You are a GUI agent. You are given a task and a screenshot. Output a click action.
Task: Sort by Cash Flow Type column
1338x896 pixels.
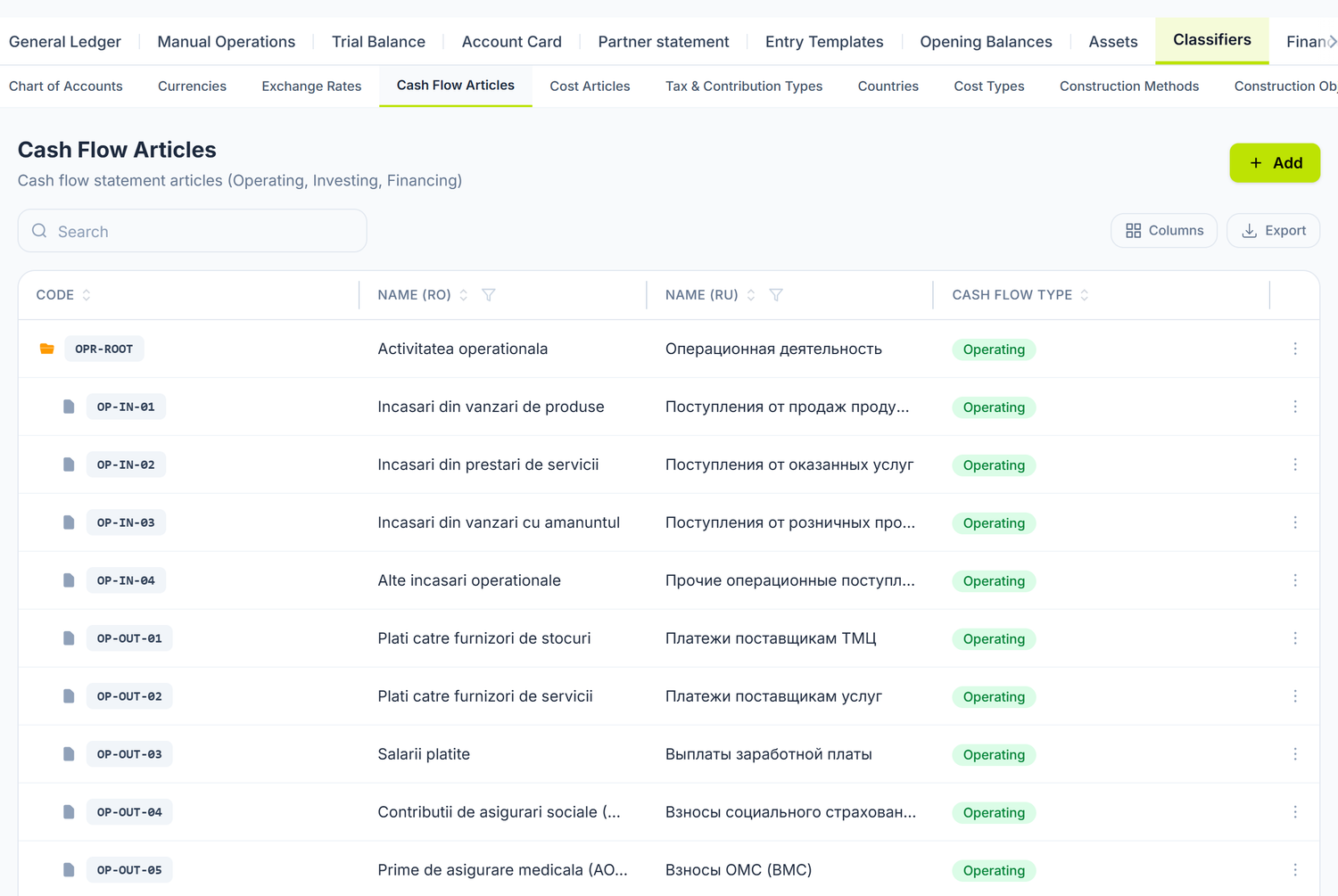point(1085,295)
